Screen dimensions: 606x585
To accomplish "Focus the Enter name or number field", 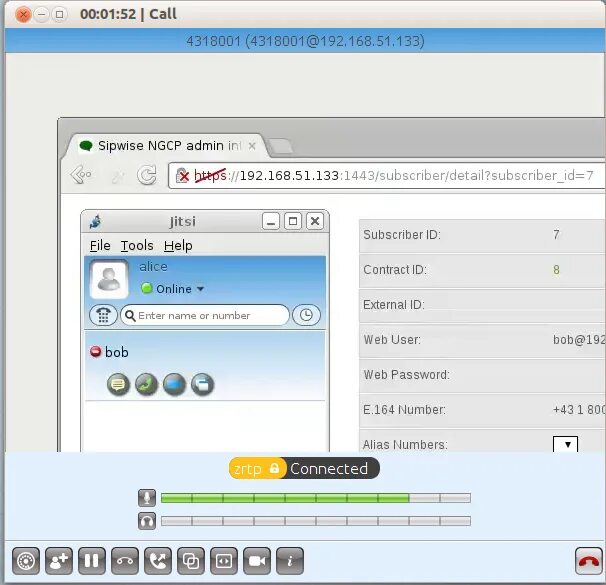I will click(205, 315).
